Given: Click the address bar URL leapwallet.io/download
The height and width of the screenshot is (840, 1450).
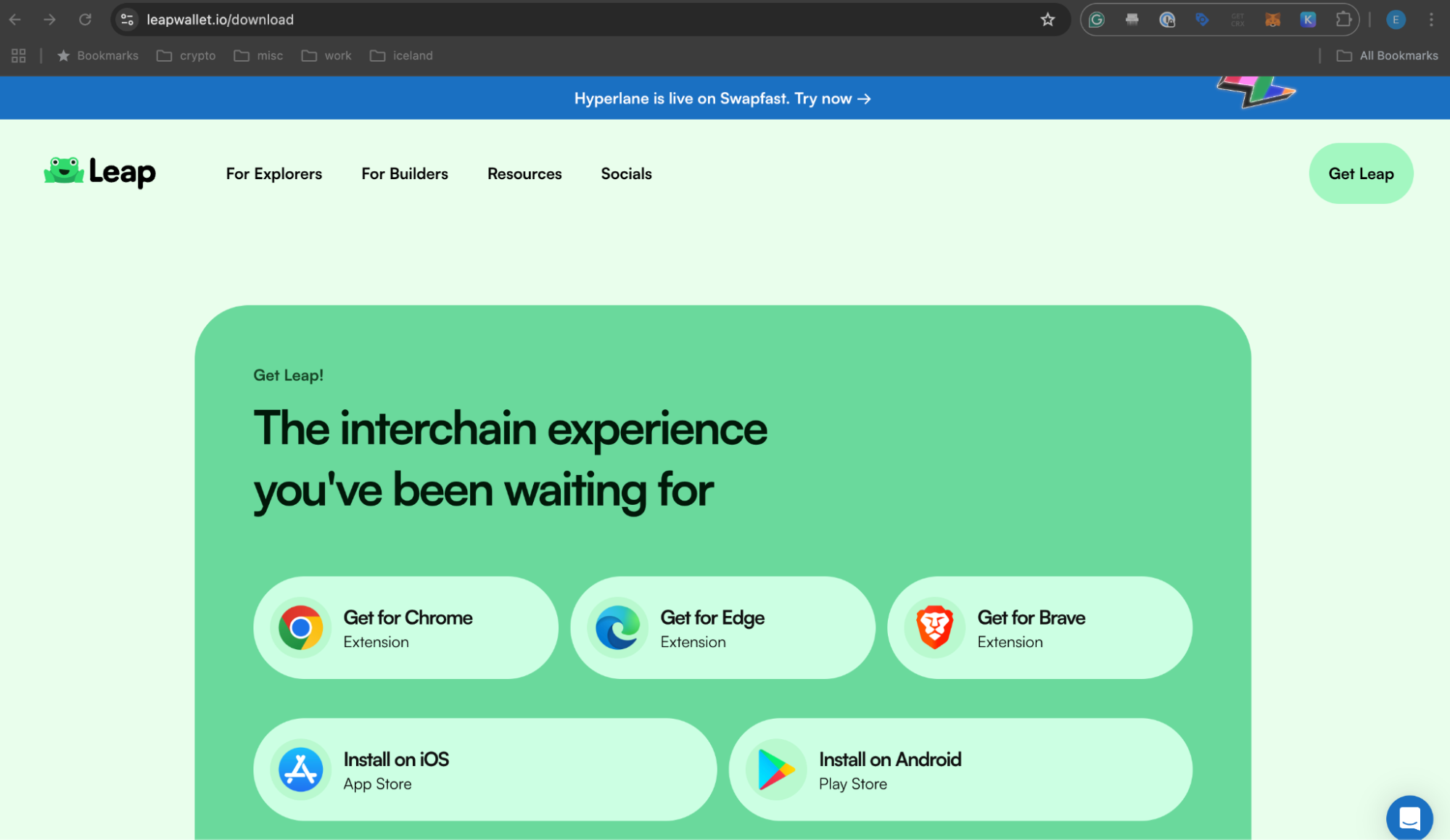Looking at the screenshot, I should tap(220, 20).
